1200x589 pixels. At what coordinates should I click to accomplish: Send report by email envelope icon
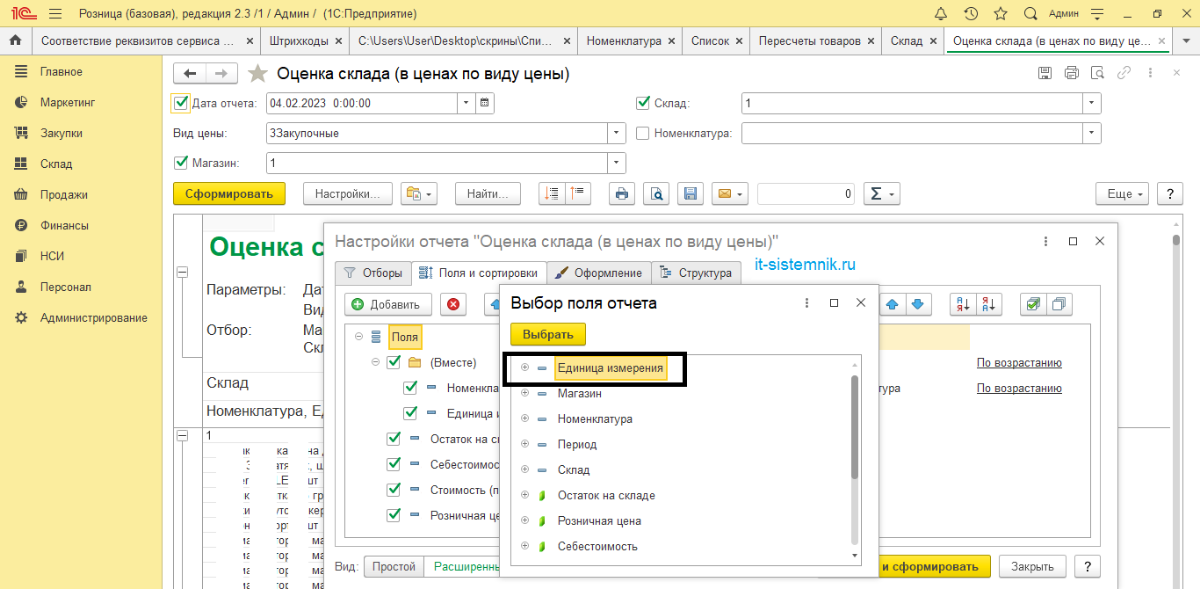729,194
